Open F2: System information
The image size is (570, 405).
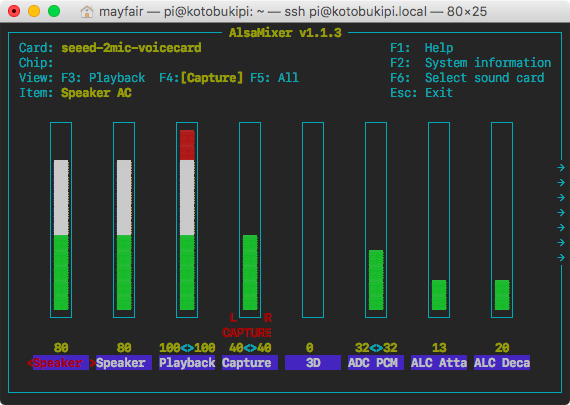pos(471,63)
